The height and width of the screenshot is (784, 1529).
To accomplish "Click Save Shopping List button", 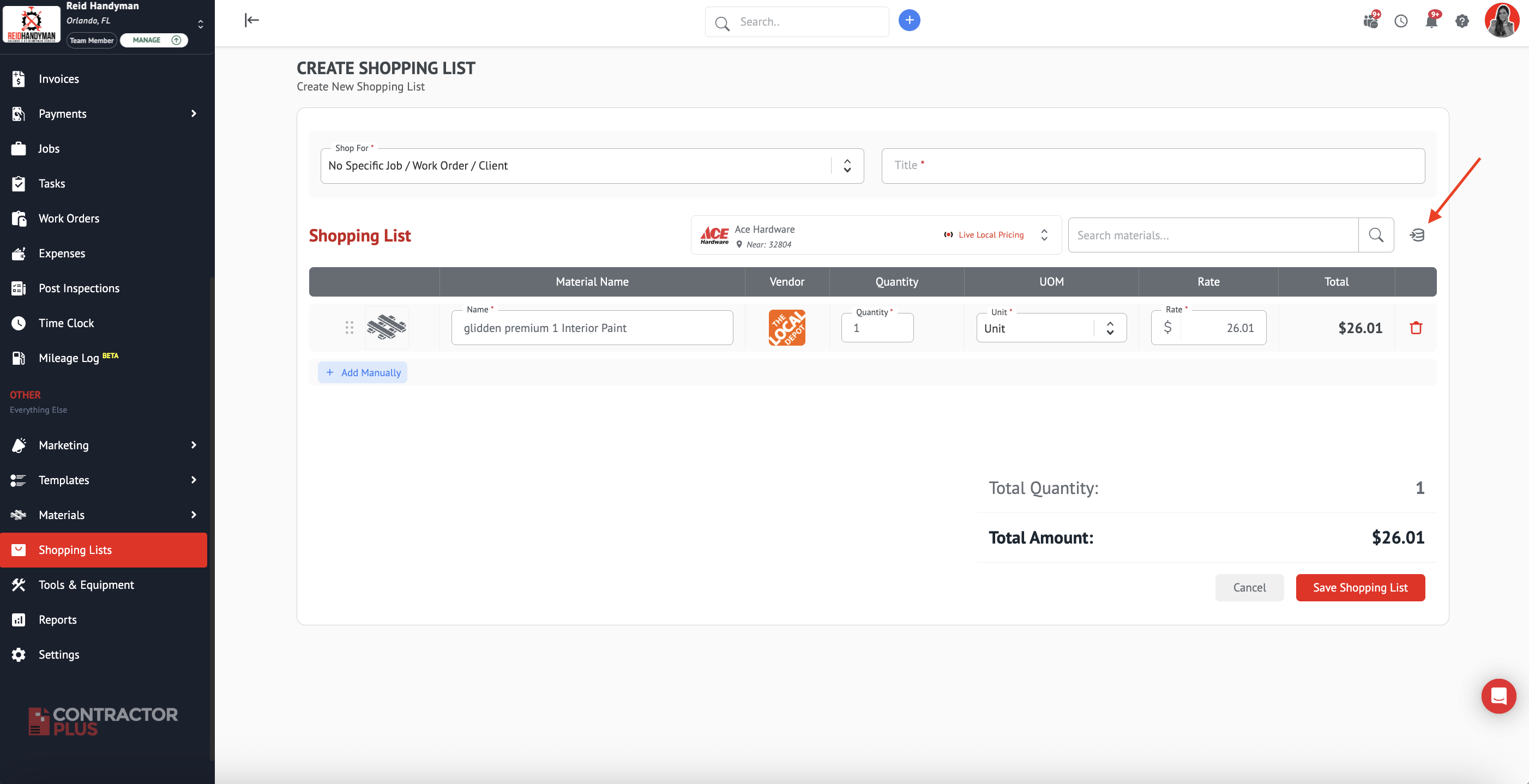I will tap(1359, 588).
